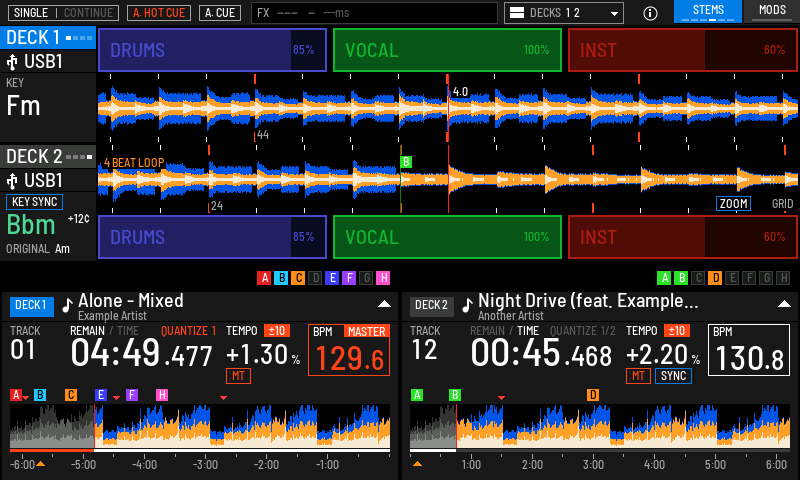
Task: Trigger Deck 2 hot cue B pad
Action: click(681, 278)
